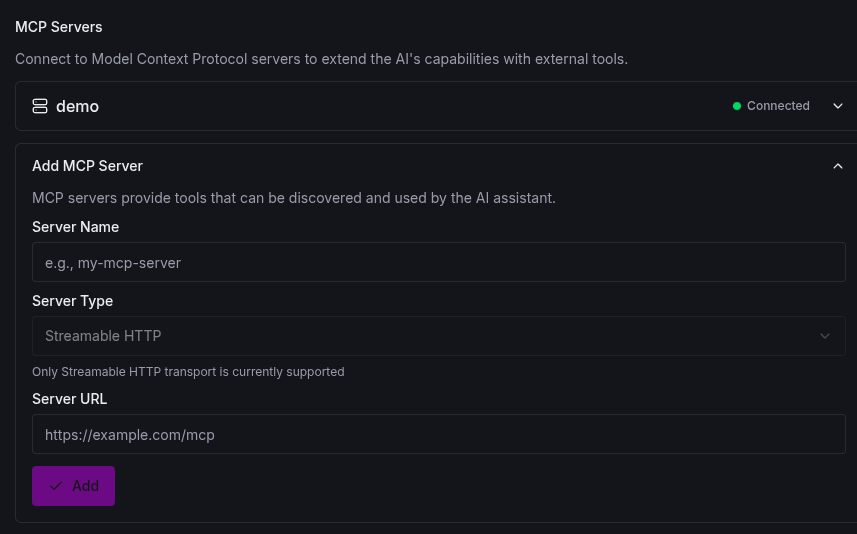Collapse the Add MCP Server section chevron

tap(838, 166)
